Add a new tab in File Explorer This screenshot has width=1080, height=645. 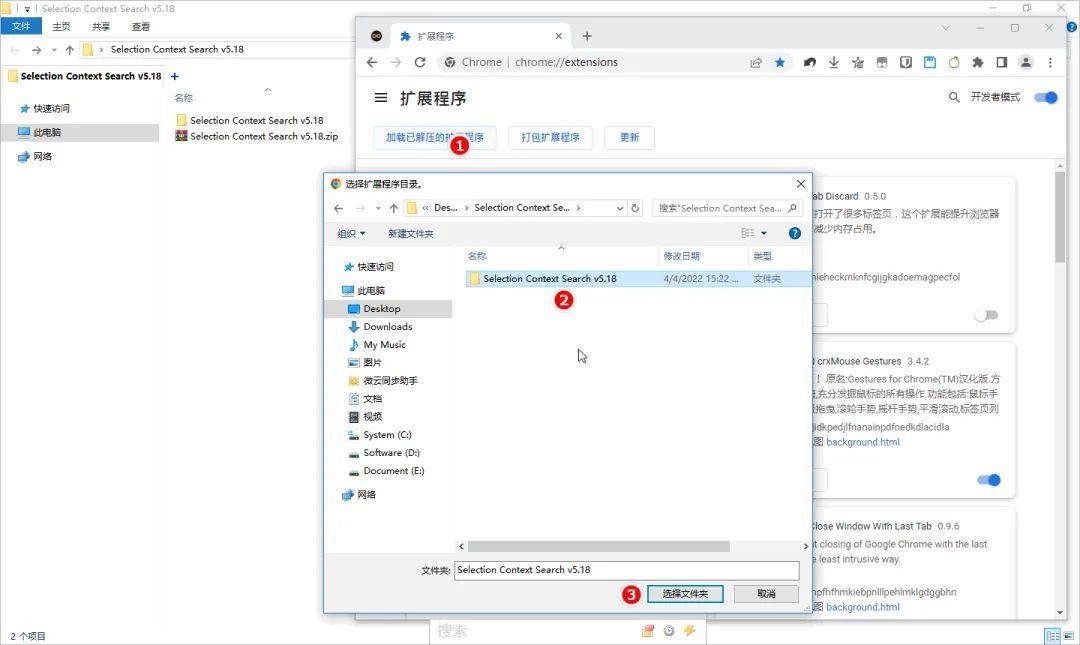tap(174, 76)
